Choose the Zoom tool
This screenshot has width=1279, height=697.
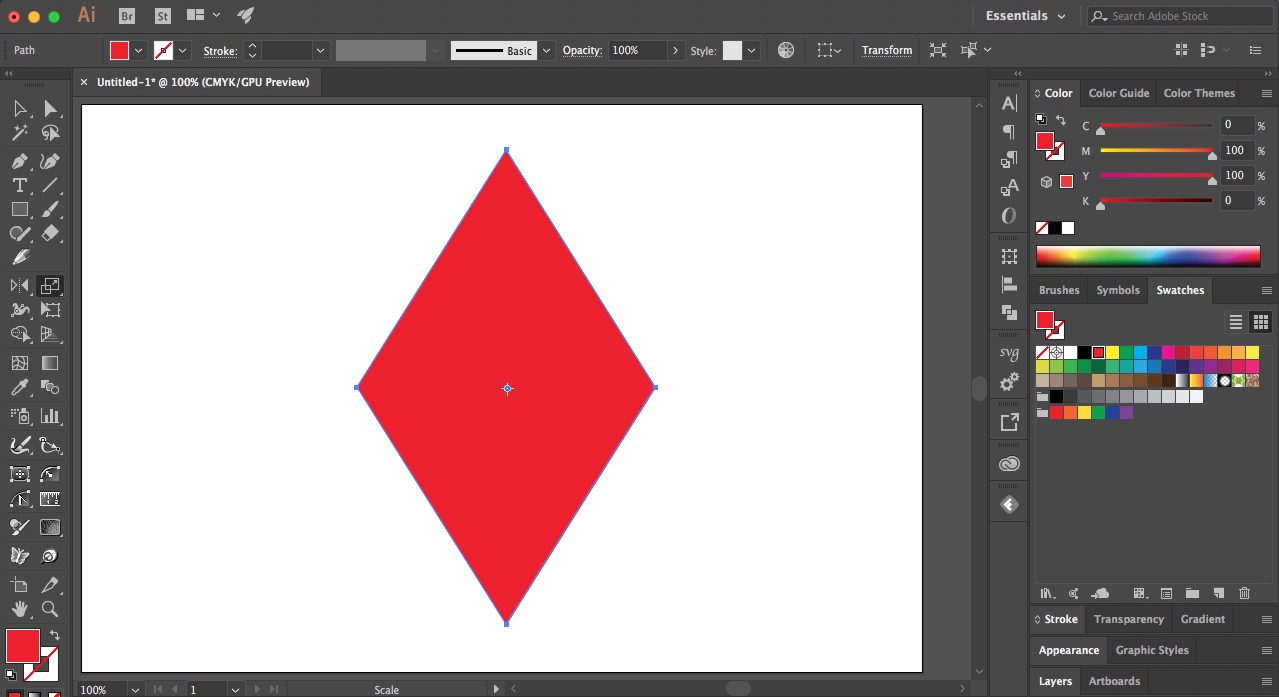point(50,608)
